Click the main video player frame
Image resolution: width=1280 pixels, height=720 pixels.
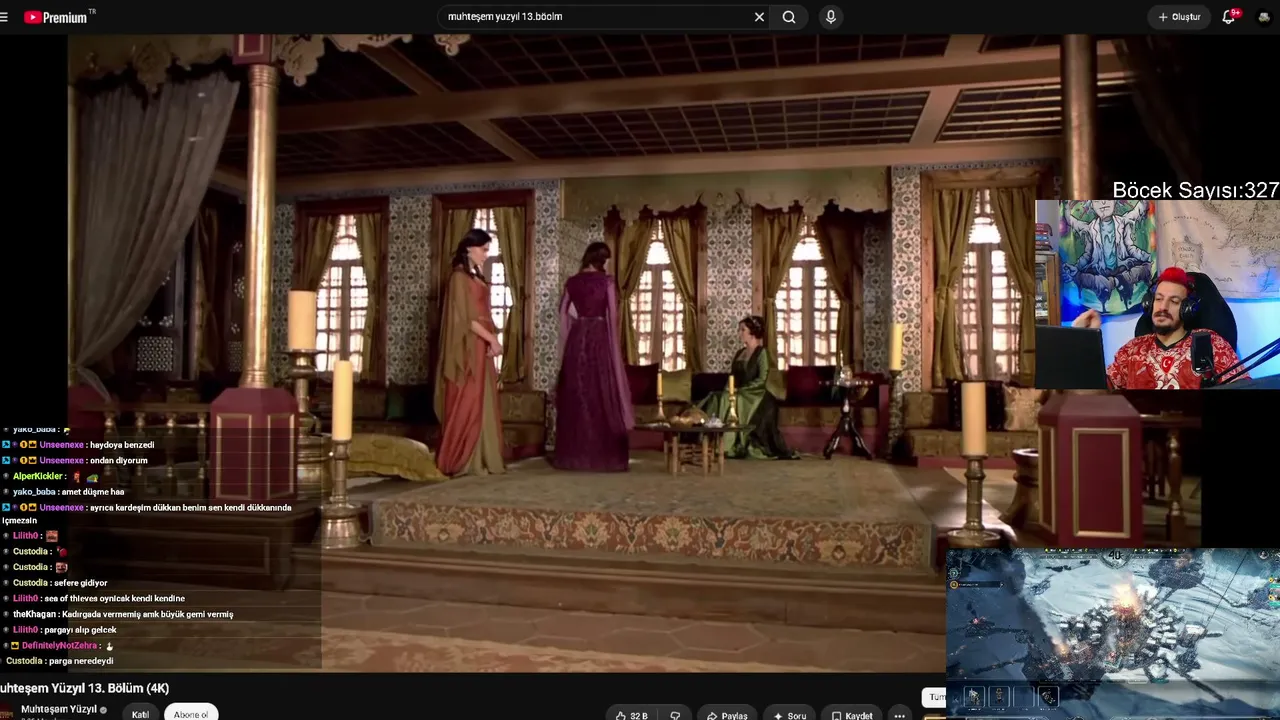point(634,352)
